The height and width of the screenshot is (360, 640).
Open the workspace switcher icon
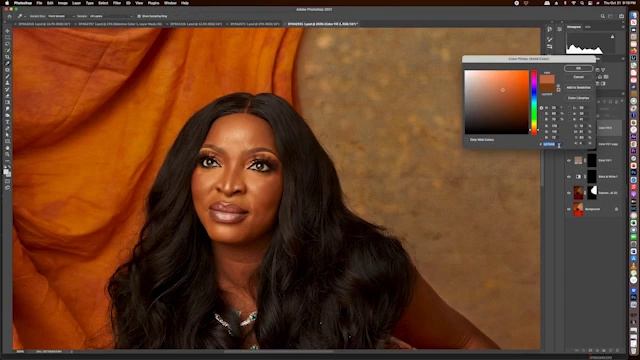tap(611, 16)
